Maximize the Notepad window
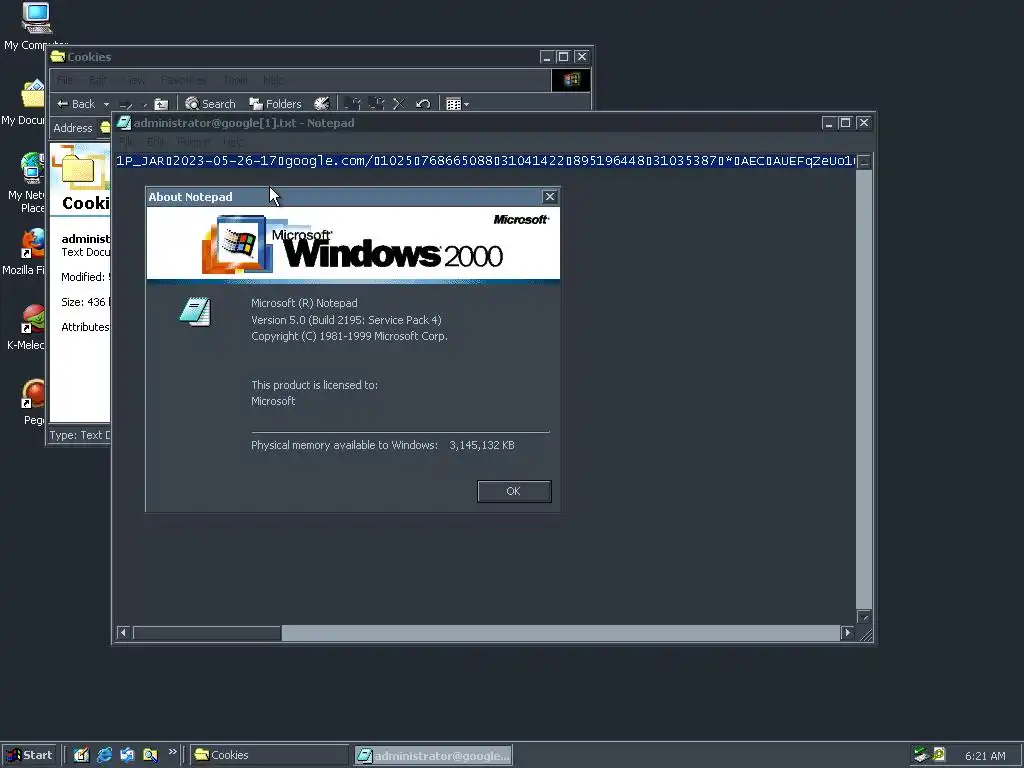Viewport: 1024px width, 768px height. coord(845,123)
